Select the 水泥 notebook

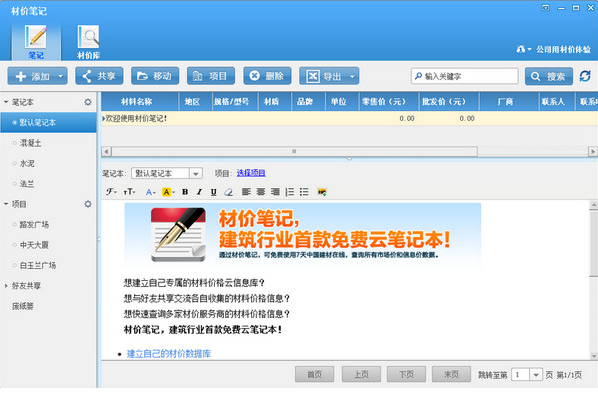(x=27, y=163)
